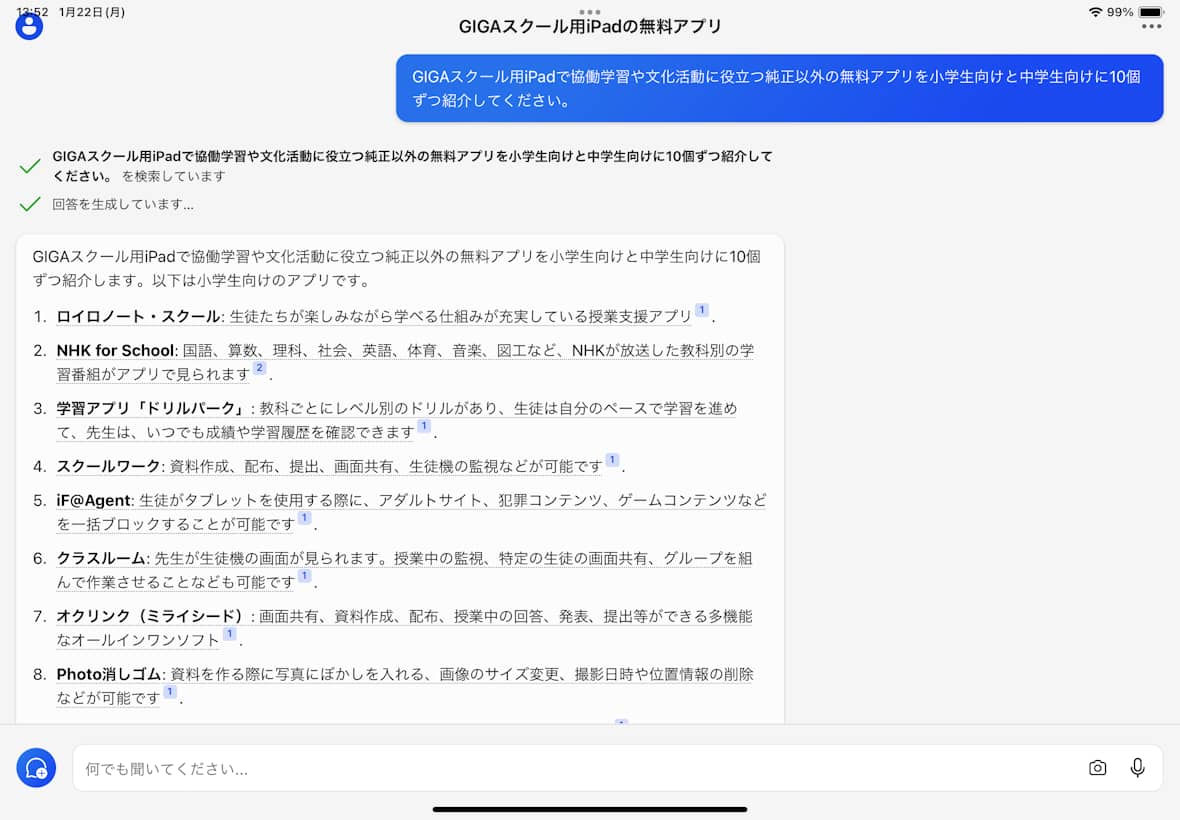The height and width of the screenshot is (820, 1180).
Task: Expand the '回答を生成しています' status row
Action: coord(123,205)
